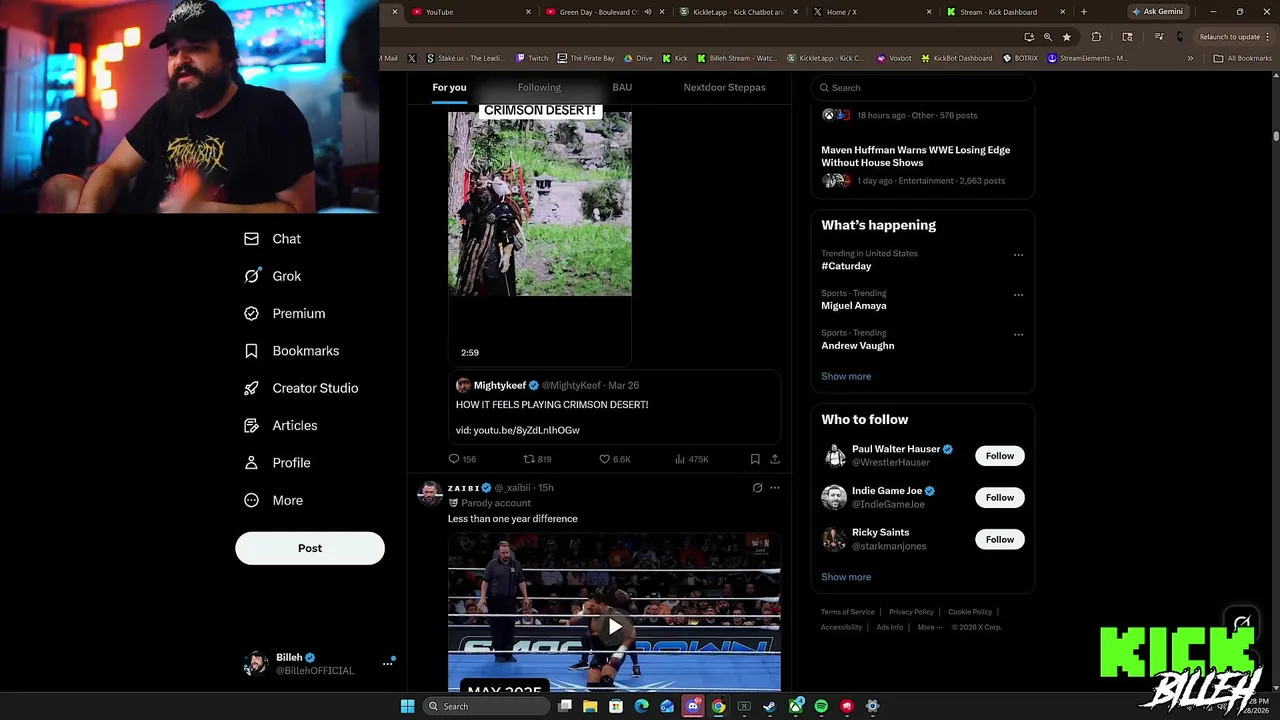View analytics showing 475K views

(691, 459)
